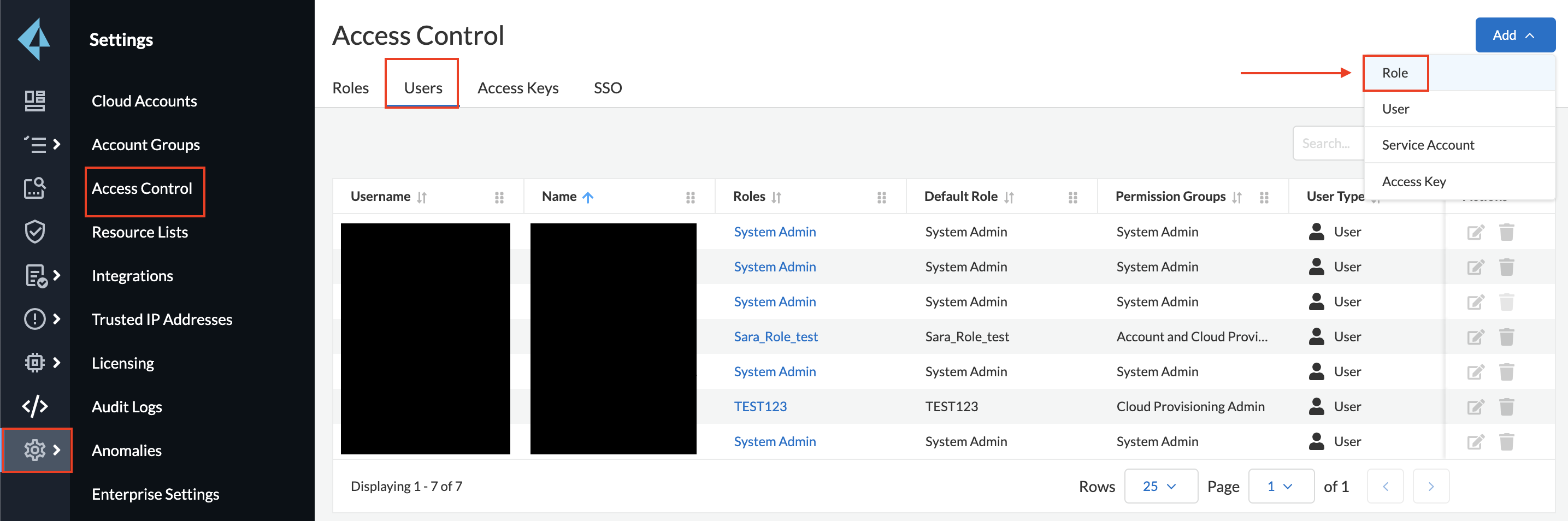This screenshot has height=521, width=1568.
Task: Sort table by Username column
Action: [x=421, y=197]
